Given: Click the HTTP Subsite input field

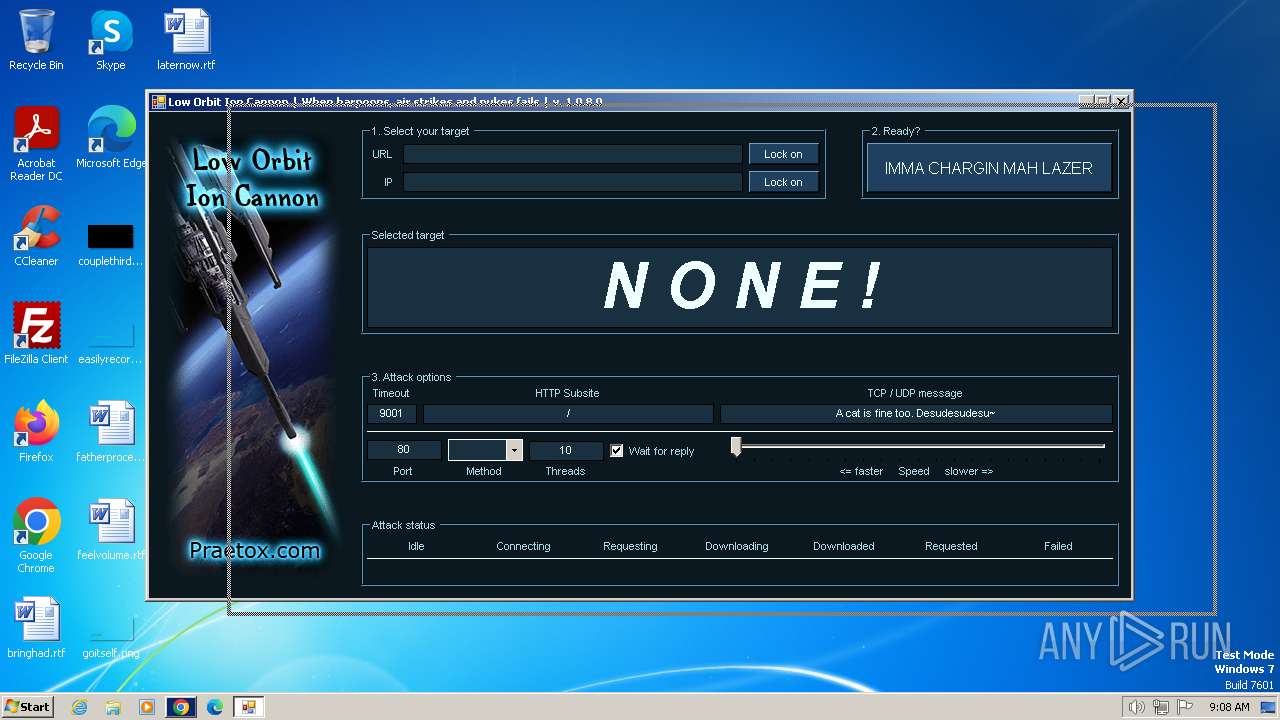Looking at the screenshot, I should pyautogui.click(x=568, y=413).
